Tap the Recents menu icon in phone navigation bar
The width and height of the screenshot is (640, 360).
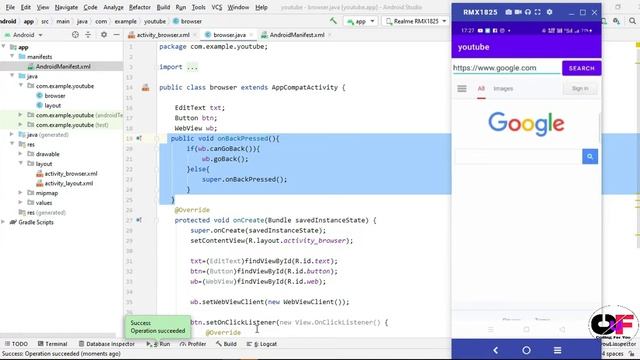point(557,350)
